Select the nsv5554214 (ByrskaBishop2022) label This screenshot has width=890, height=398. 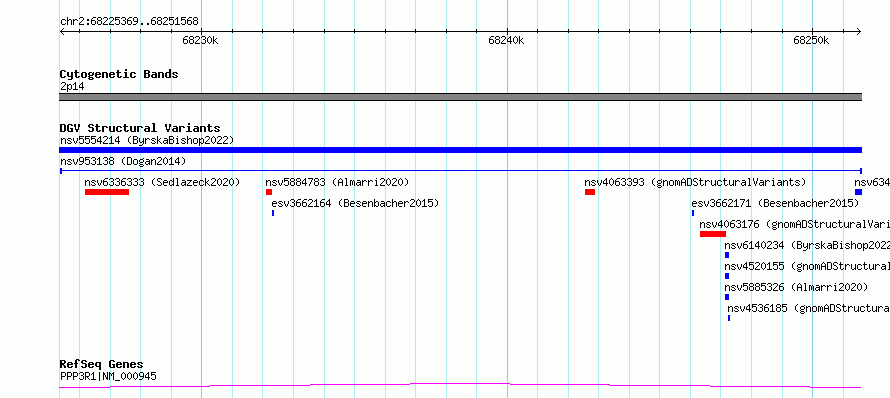tap(147, 140)
